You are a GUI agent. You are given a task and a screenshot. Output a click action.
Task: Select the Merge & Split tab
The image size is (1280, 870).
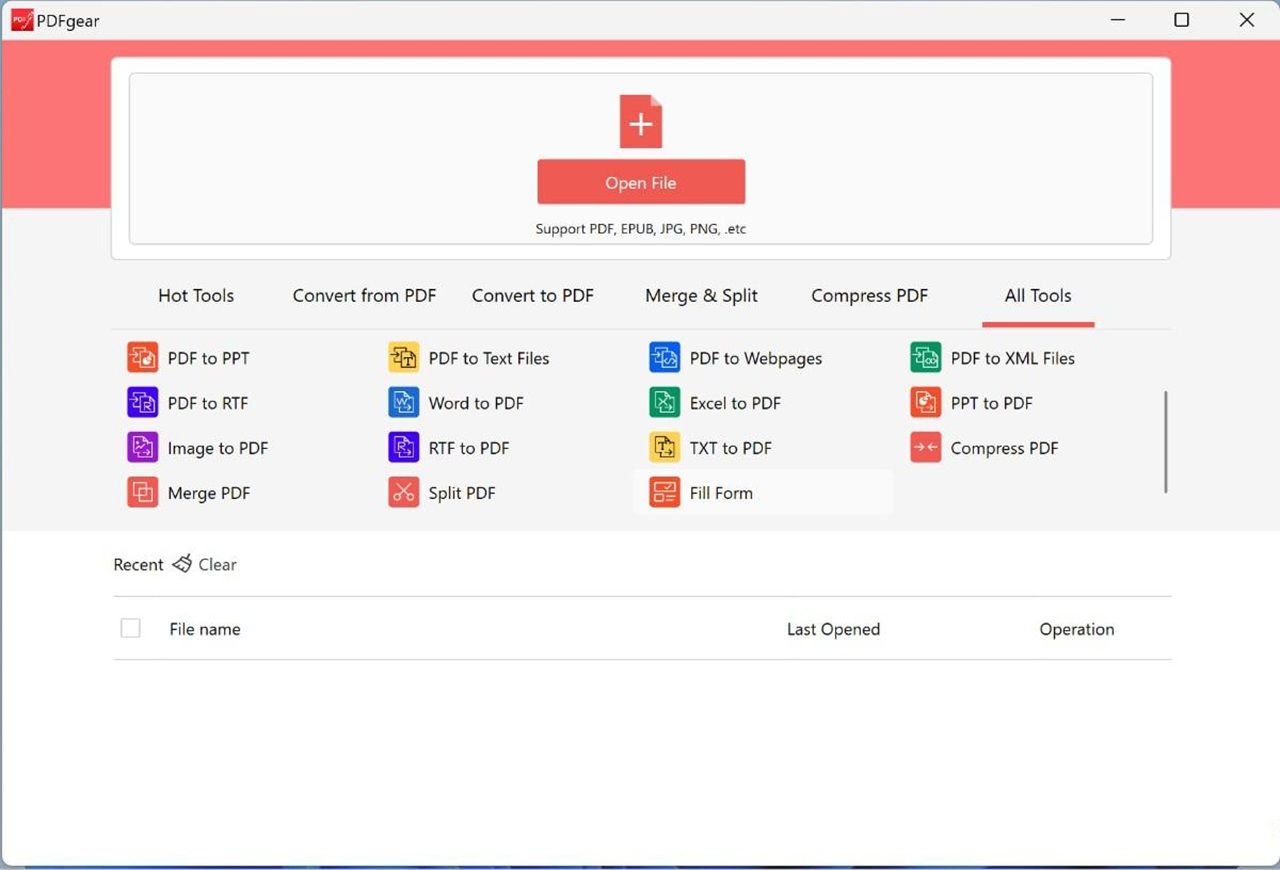click(702, 296)
